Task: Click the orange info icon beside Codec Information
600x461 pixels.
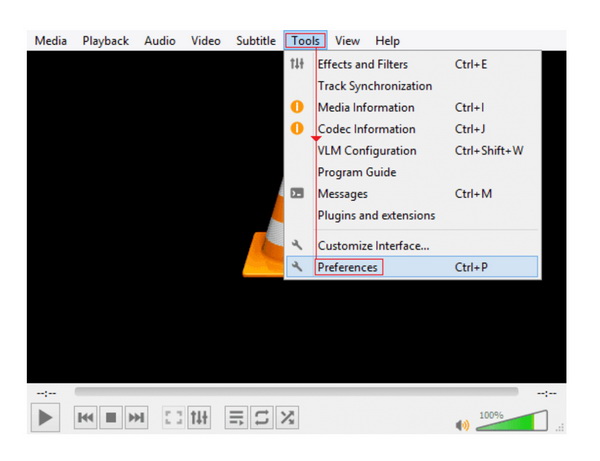Action: tap(297, 128)
